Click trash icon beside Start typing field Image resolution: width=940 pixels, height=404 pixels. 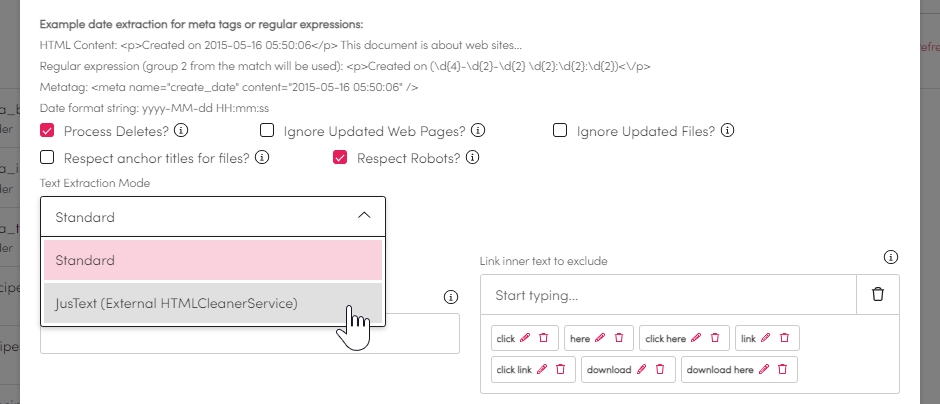[878, 295]
